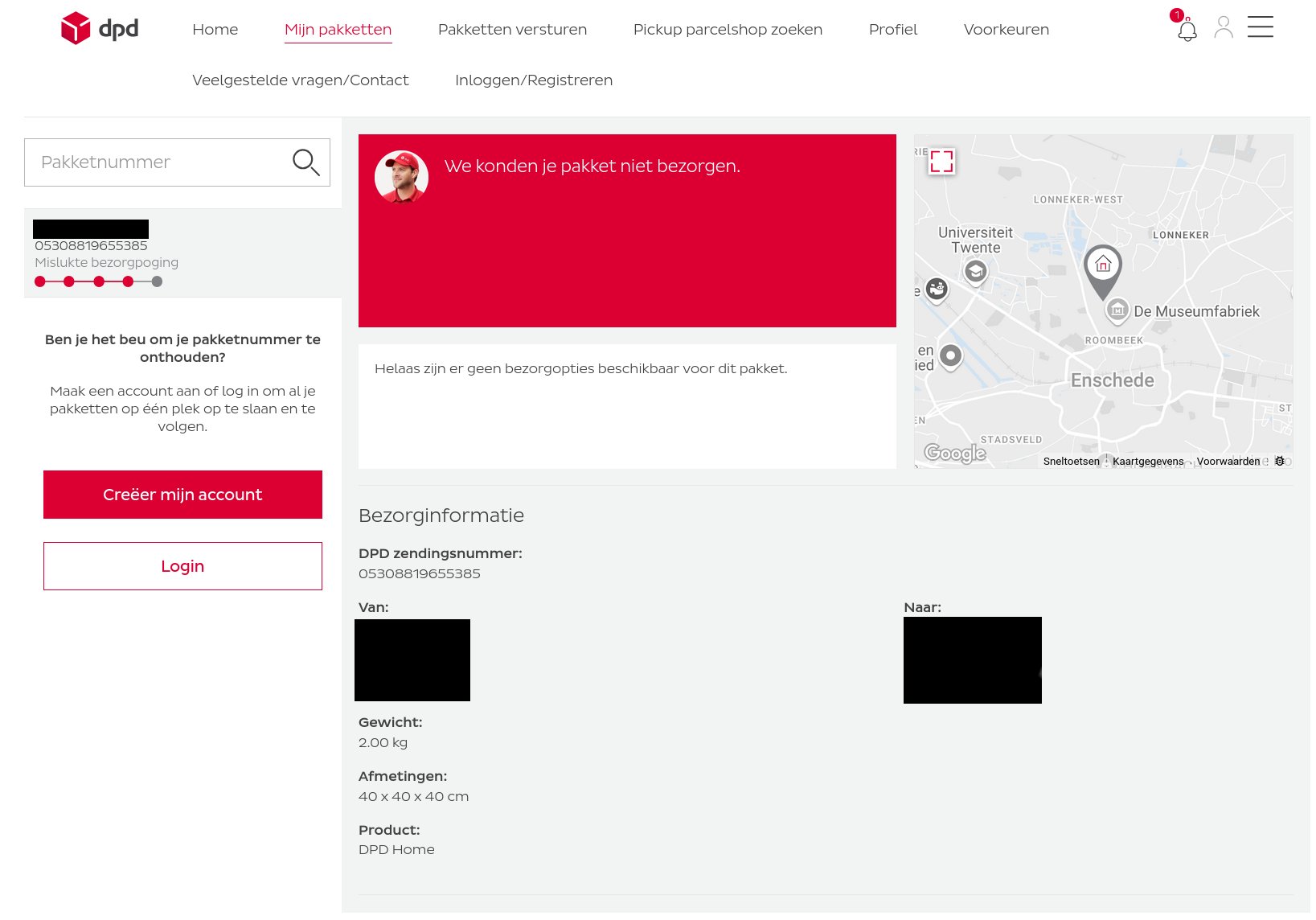The height and width of the screenshot is (920, 1316).
Task: Open Voorkeuren page
Action: click(1006, 30)
